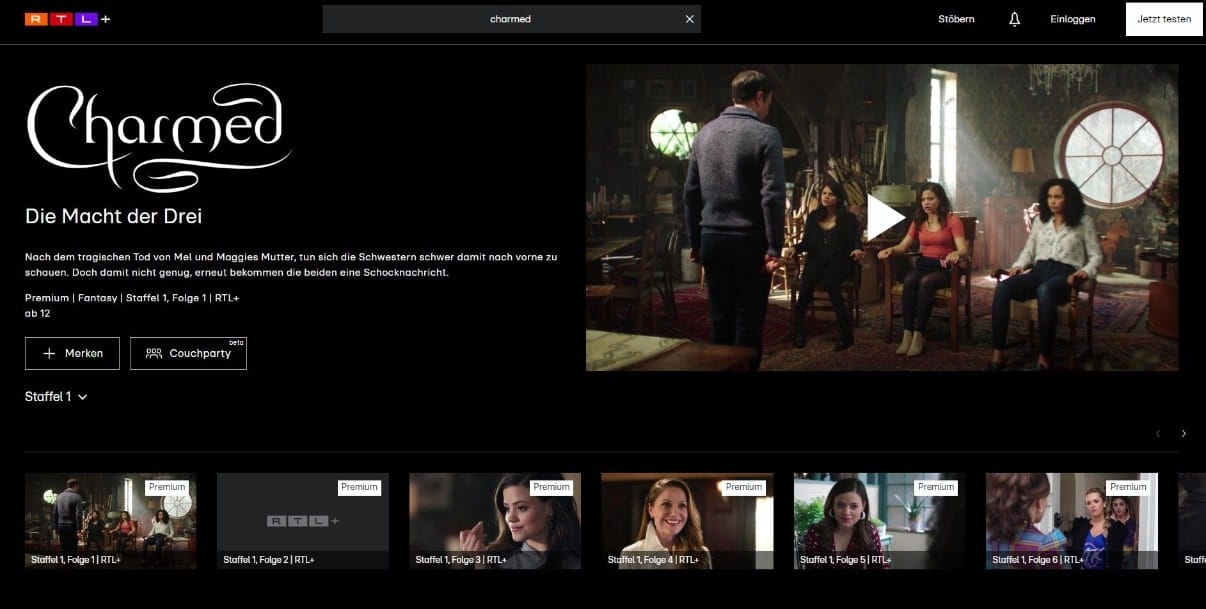Click the episode description starting 'Nach dem tragischen Tod'
The height and width of the screenshot is (609, 1206).
291,265
